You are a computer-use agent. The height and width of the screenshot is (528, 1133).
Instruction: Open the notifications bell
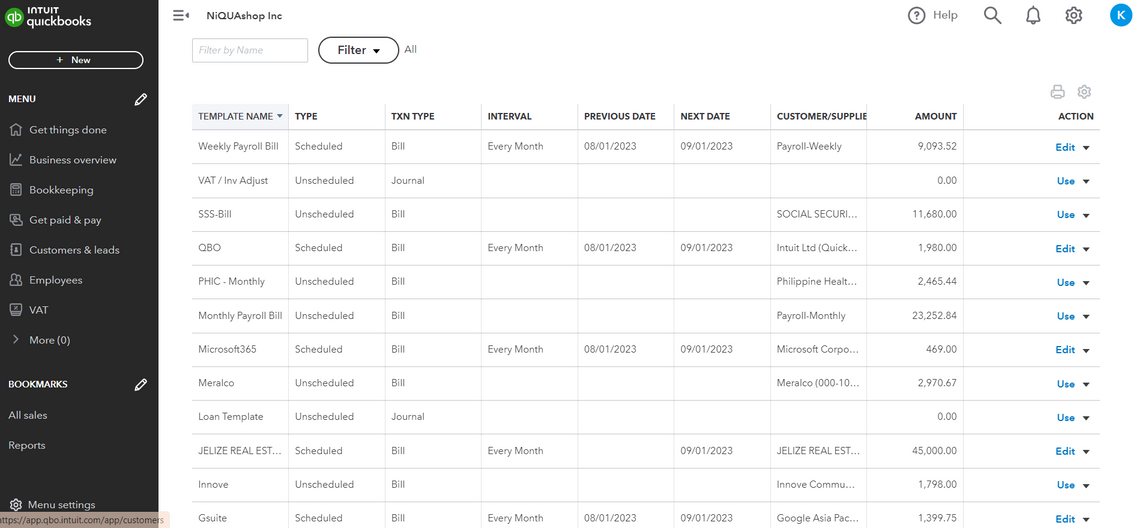(x=1033, y=15)
